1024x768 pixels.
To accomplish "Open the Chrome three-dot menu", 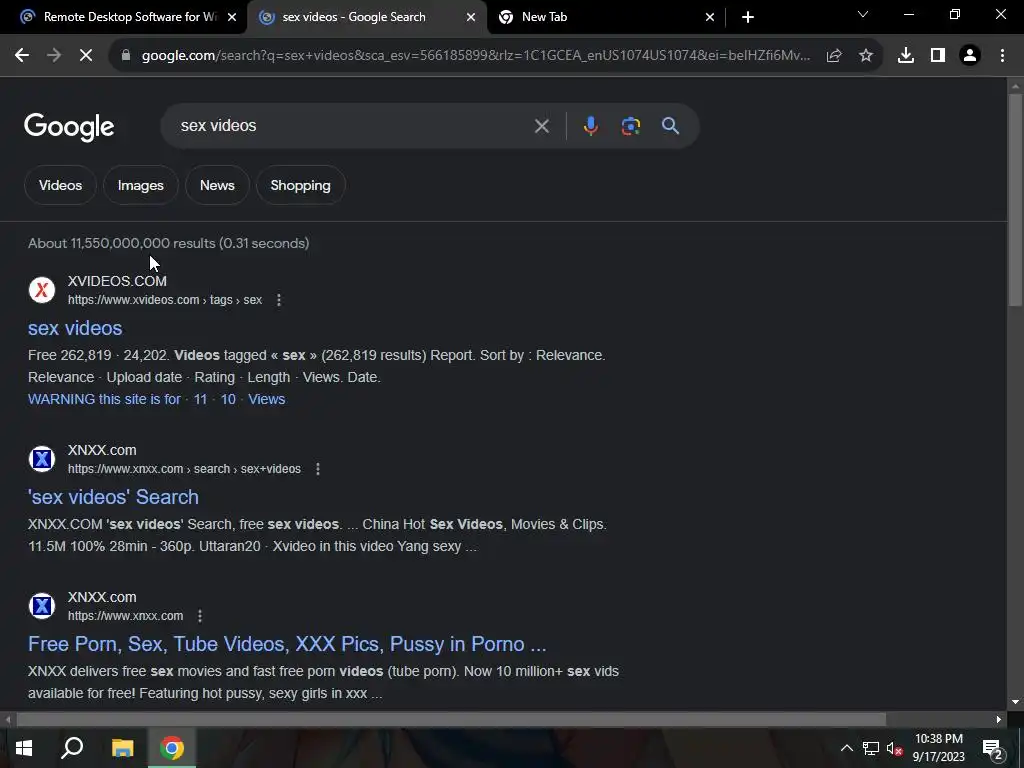I will tap(1002, 56).
